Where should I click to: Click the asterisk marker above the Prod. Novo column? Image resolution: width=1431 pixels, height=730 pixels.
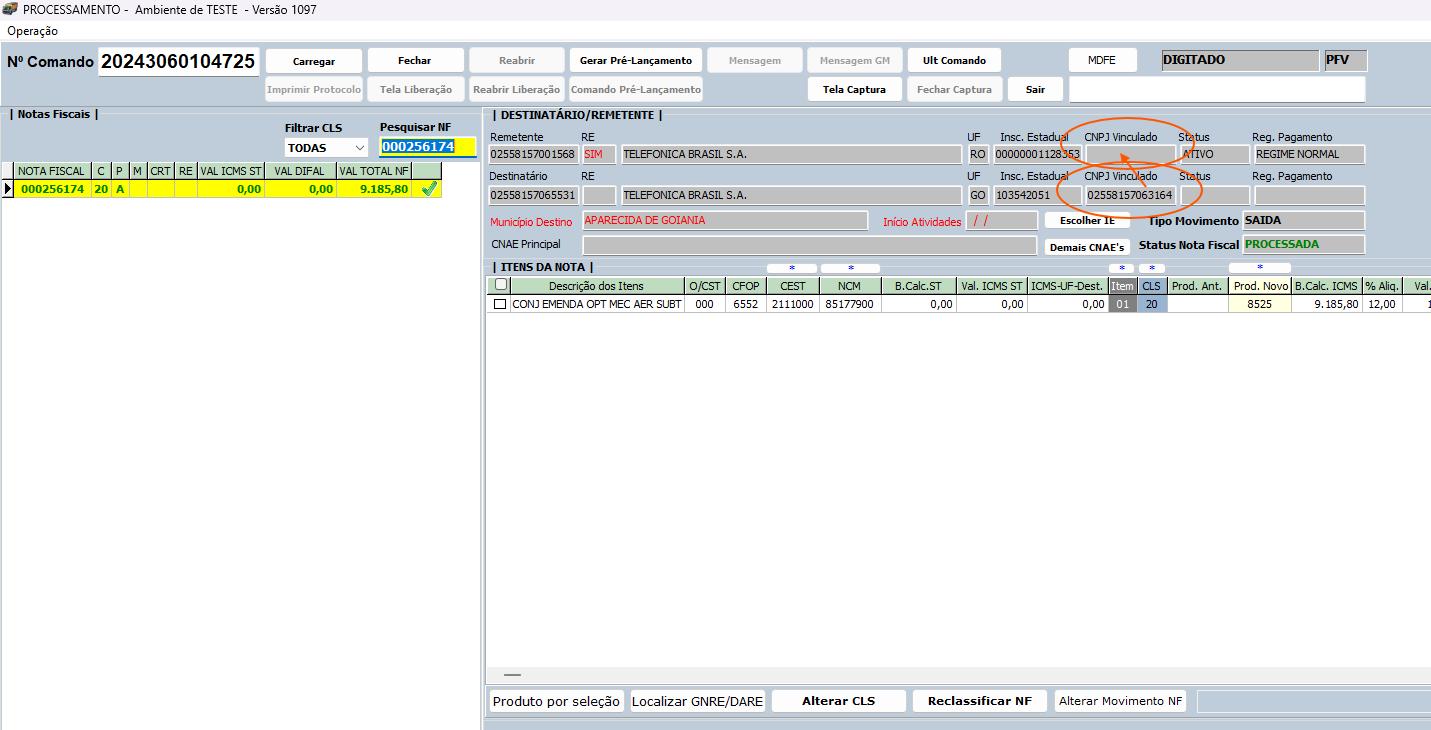click(1259, 268)
